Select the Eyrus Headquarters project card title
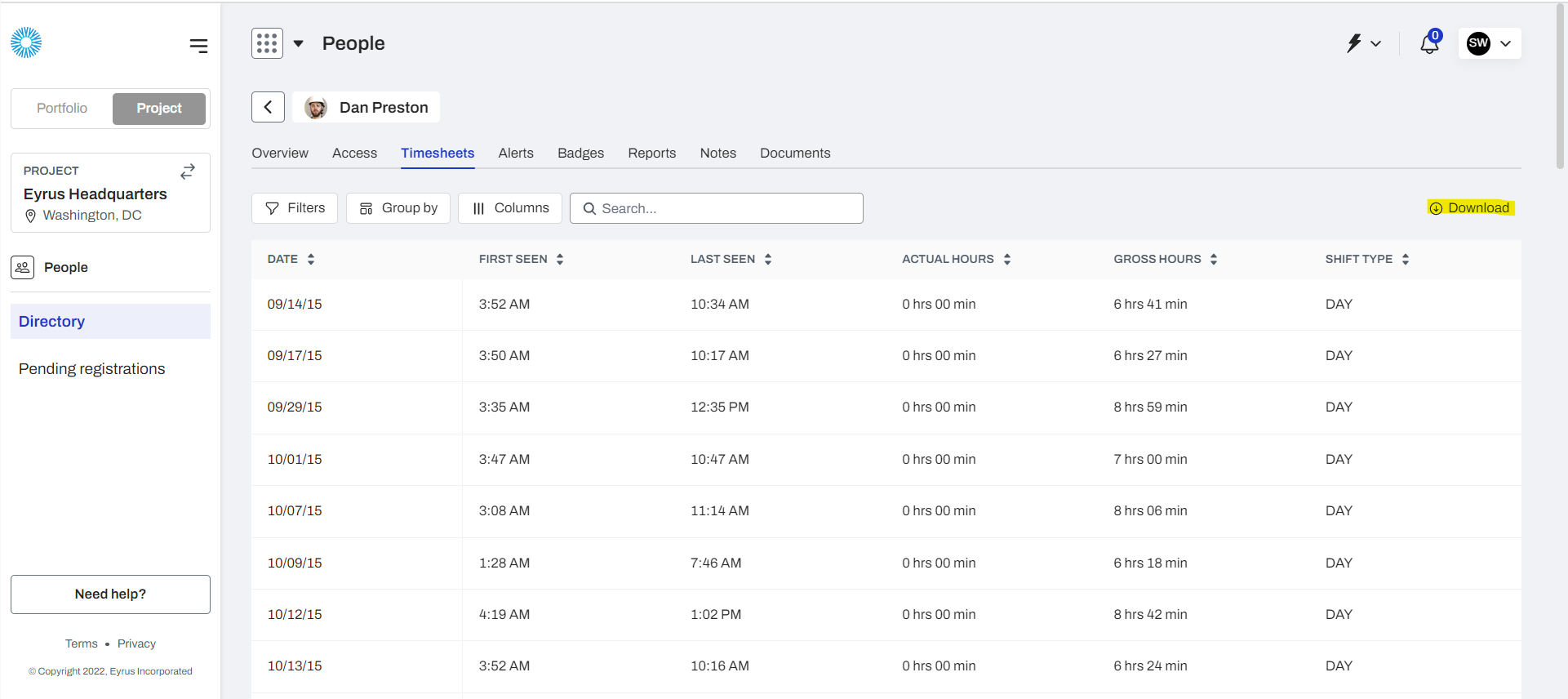The image size is (1568, 699). tap(96, 194)
